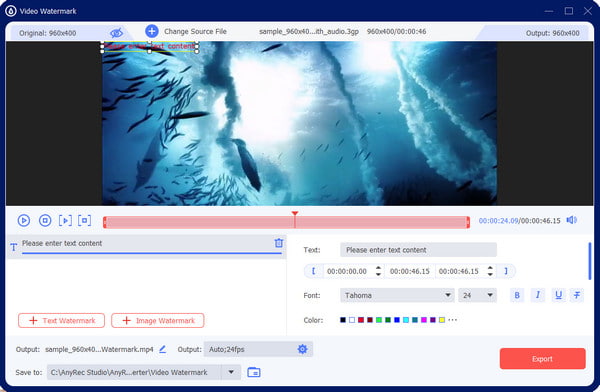Open the save folder browser icon
Image resolution: width=600 pixels, height=392 pixels.
[x=254, y=372]
